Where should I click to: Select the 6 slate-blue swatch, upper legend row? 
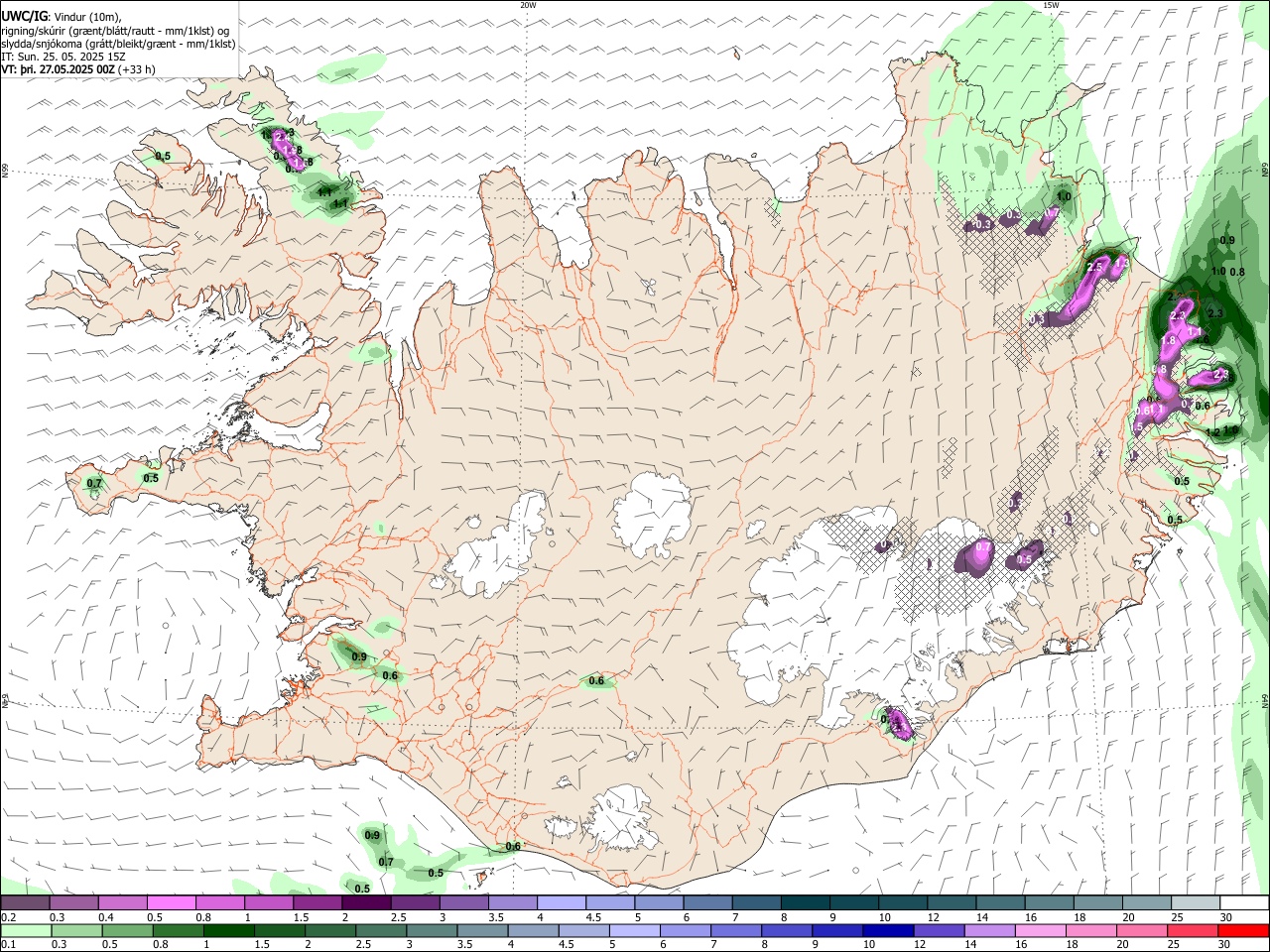(x=708, y=903)
